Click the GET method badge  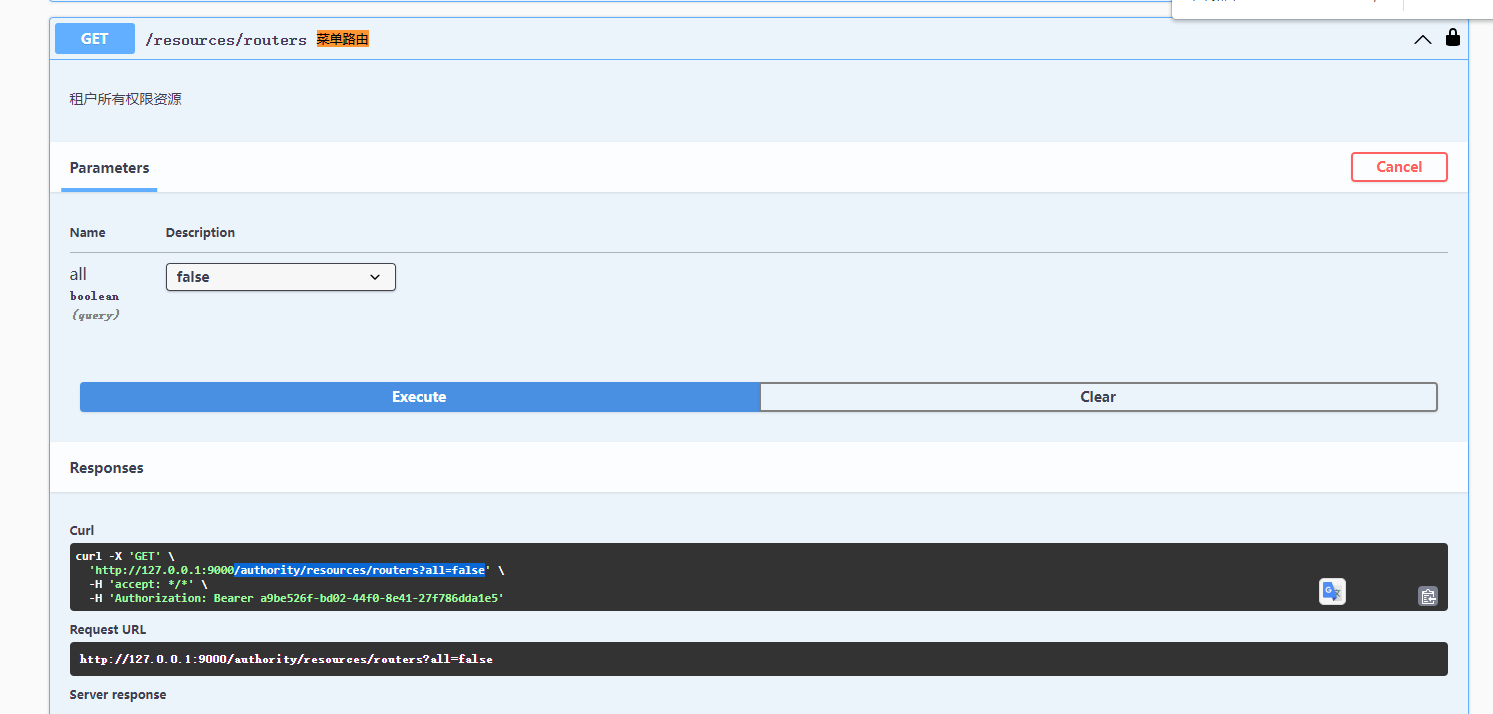pos(95,39)
